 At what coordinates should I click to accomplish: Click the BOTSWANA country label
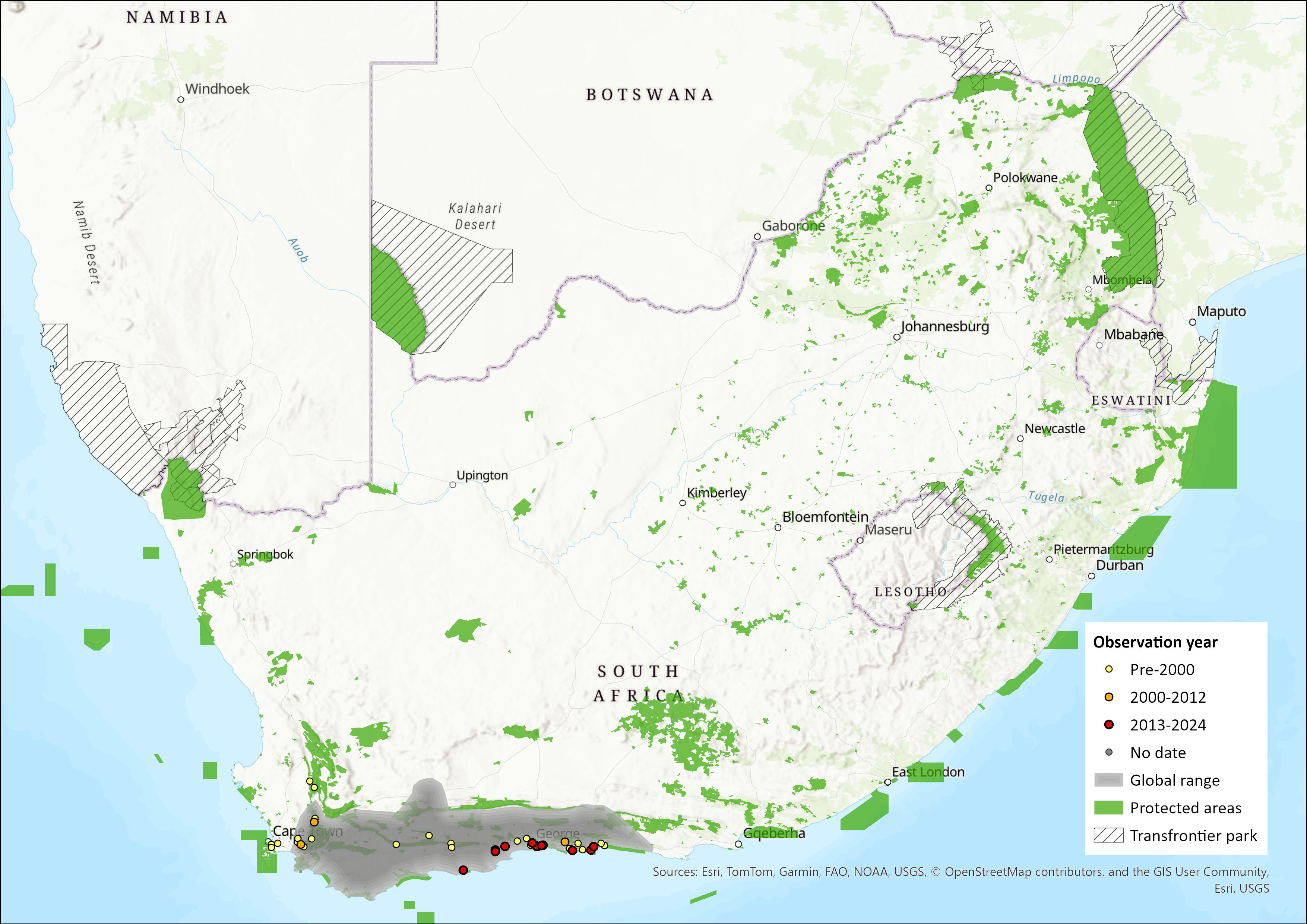click(x=649, y=95)
